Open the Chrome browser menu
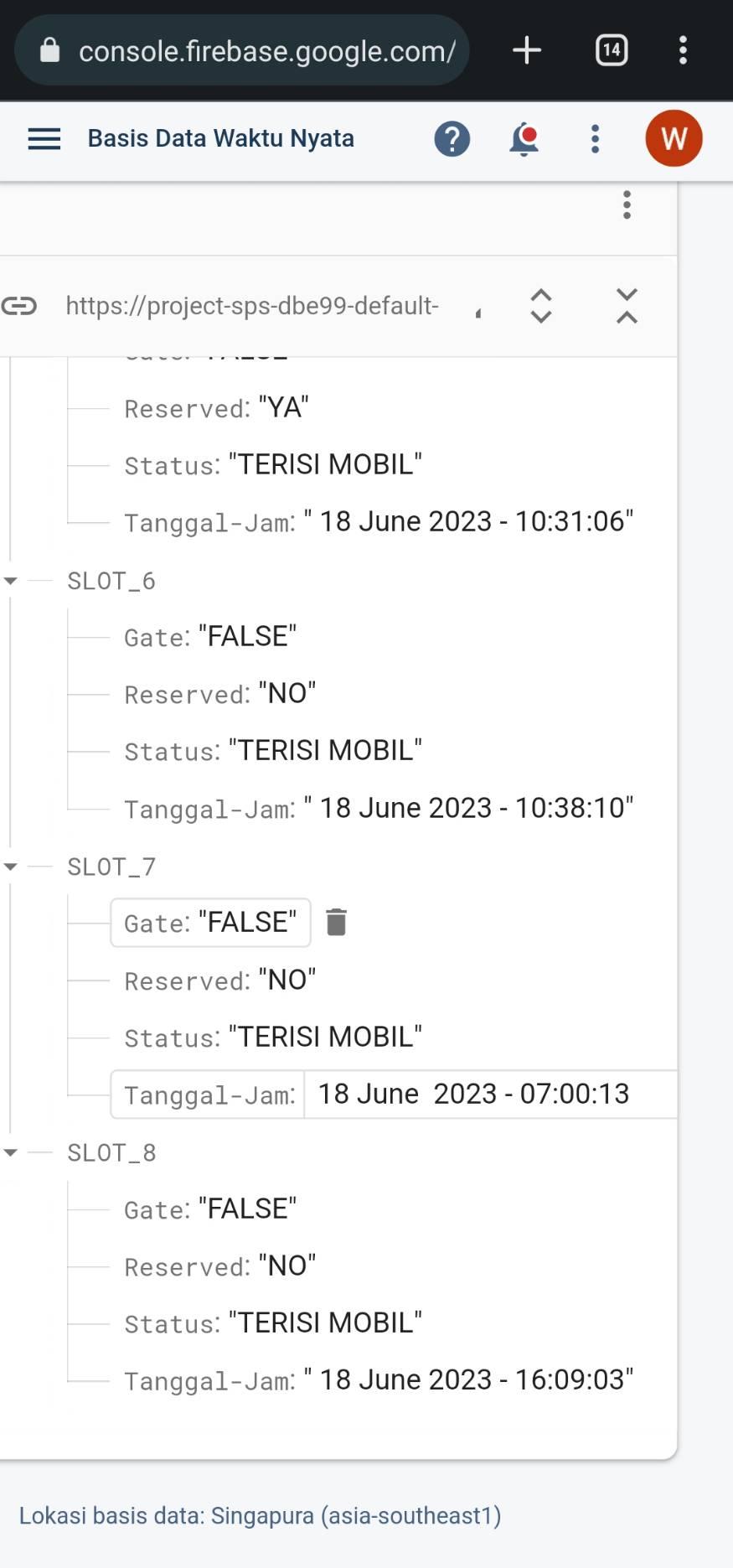The image size is (733, 1568). tap(683, 50)
